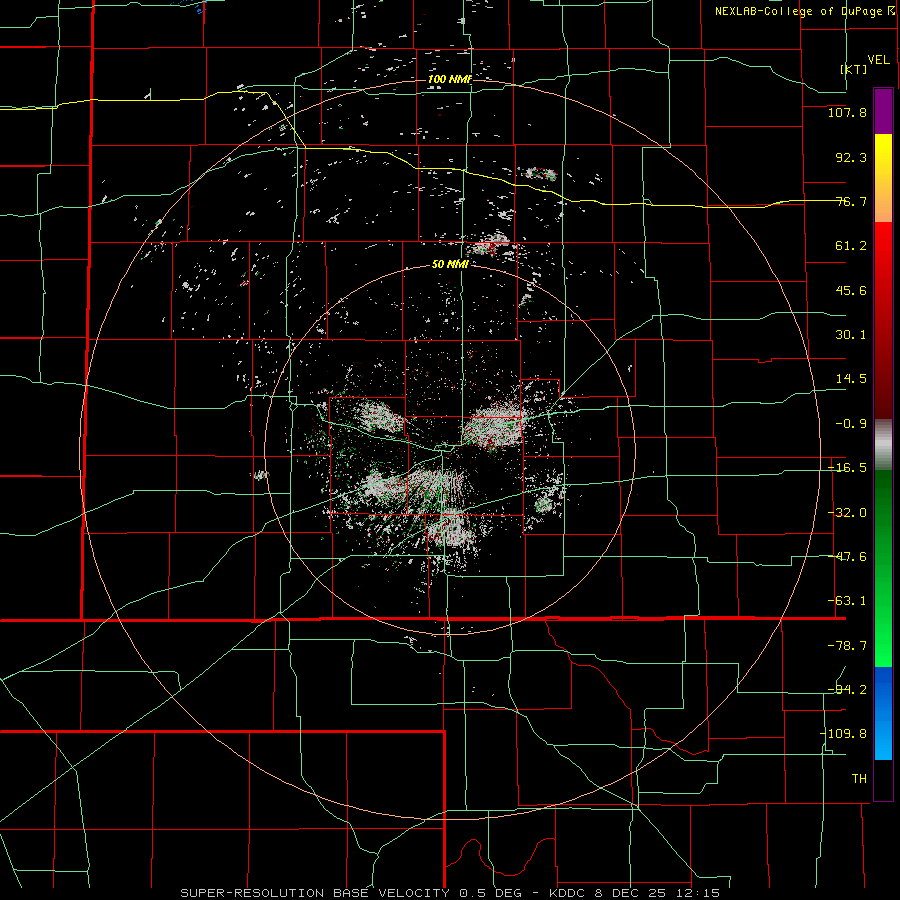This screenshot has height=900, width=900.
Task: Click the blue segment of the color bar
Action: pyautogui.click(x=883, y=713)
